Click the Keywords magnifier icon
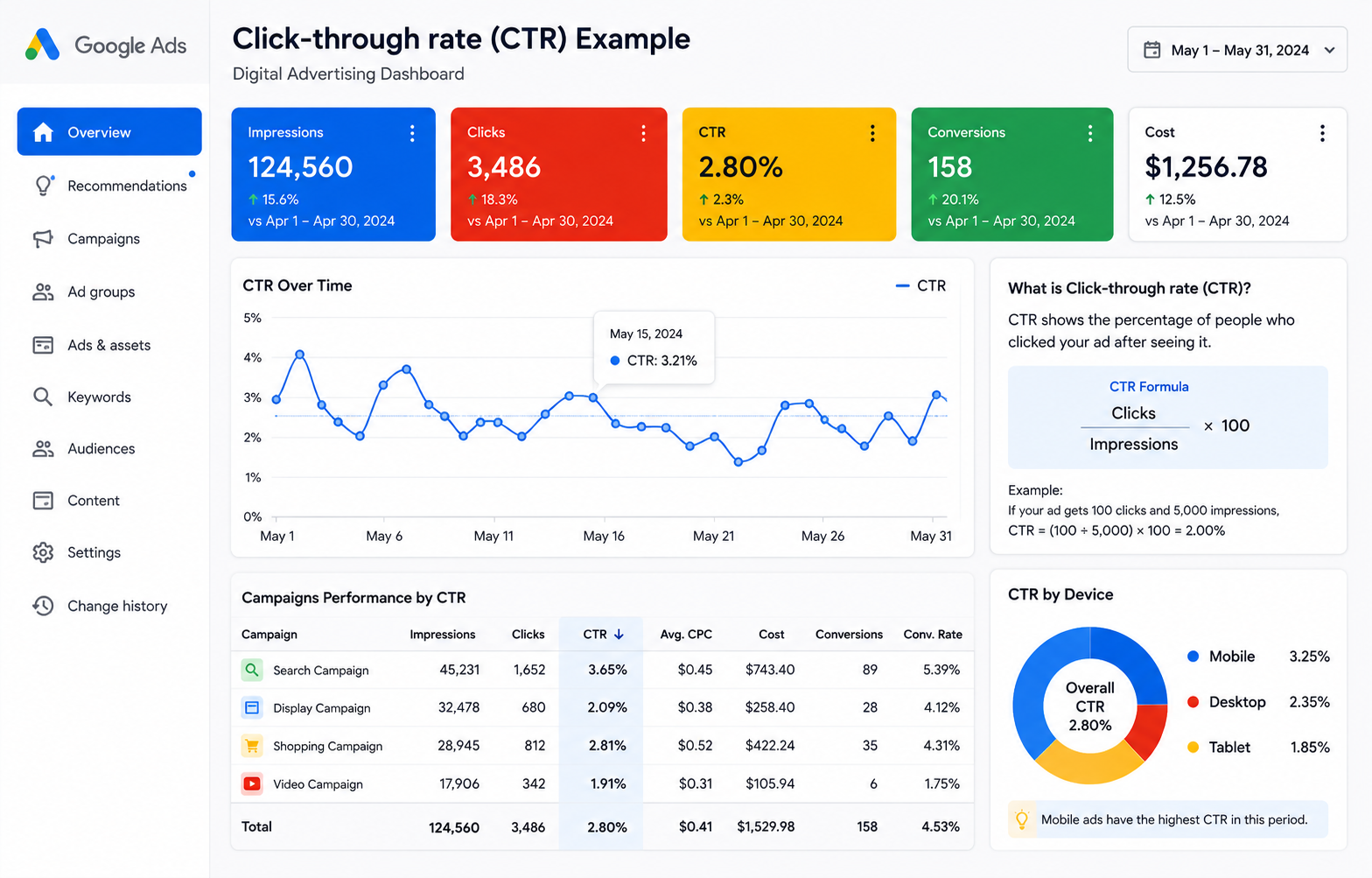The image size is (1372, 878). [x=43, y=397]
